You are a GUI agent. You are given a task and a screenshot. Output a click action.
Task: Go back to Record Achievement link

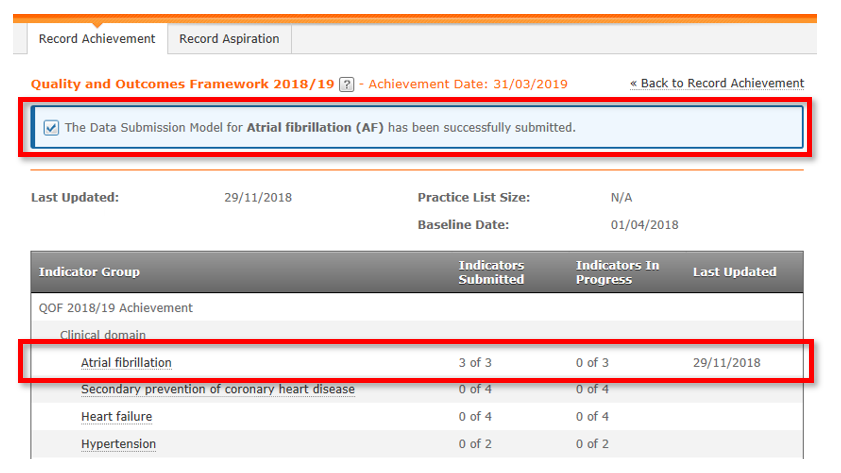(717, 83)
